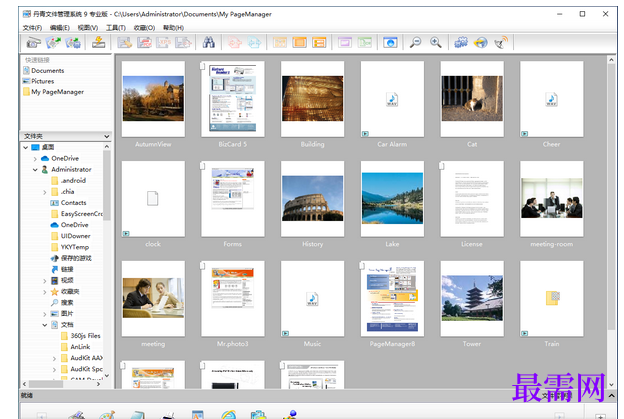Click the green document toolbar icon

click(365, 42)
